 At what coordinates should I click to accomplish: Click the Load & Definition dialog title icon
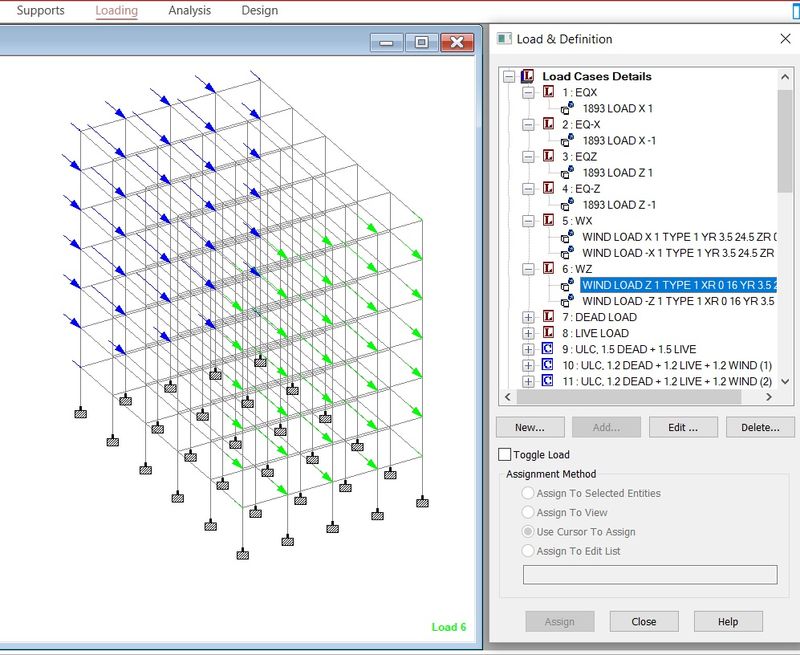click(x=504, y=39)
